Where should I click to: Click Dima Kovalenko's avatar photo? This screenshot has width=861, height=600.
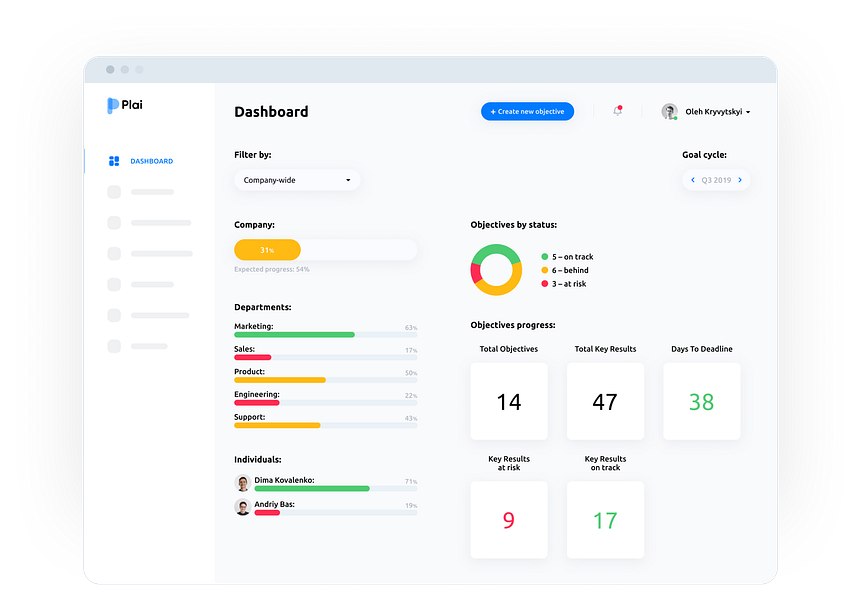(x=243, y=483)
